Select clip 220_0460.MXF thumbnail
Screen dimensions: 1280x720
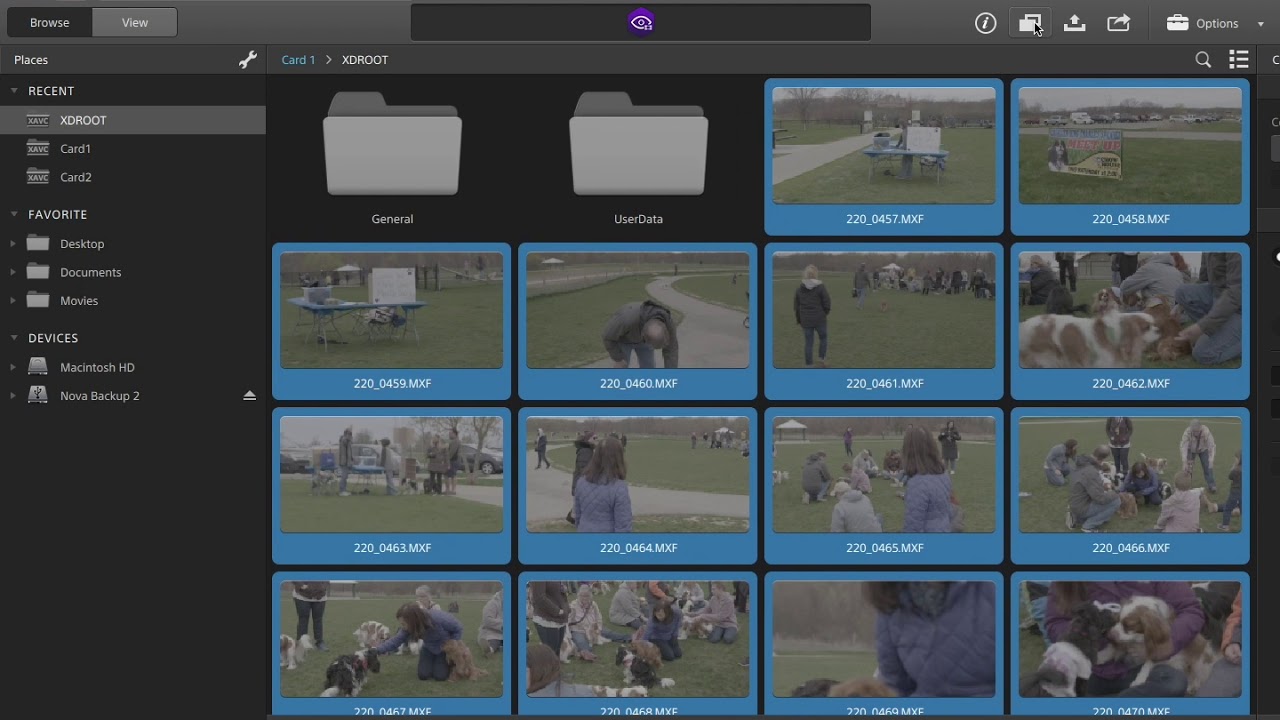tap(638, 310)
